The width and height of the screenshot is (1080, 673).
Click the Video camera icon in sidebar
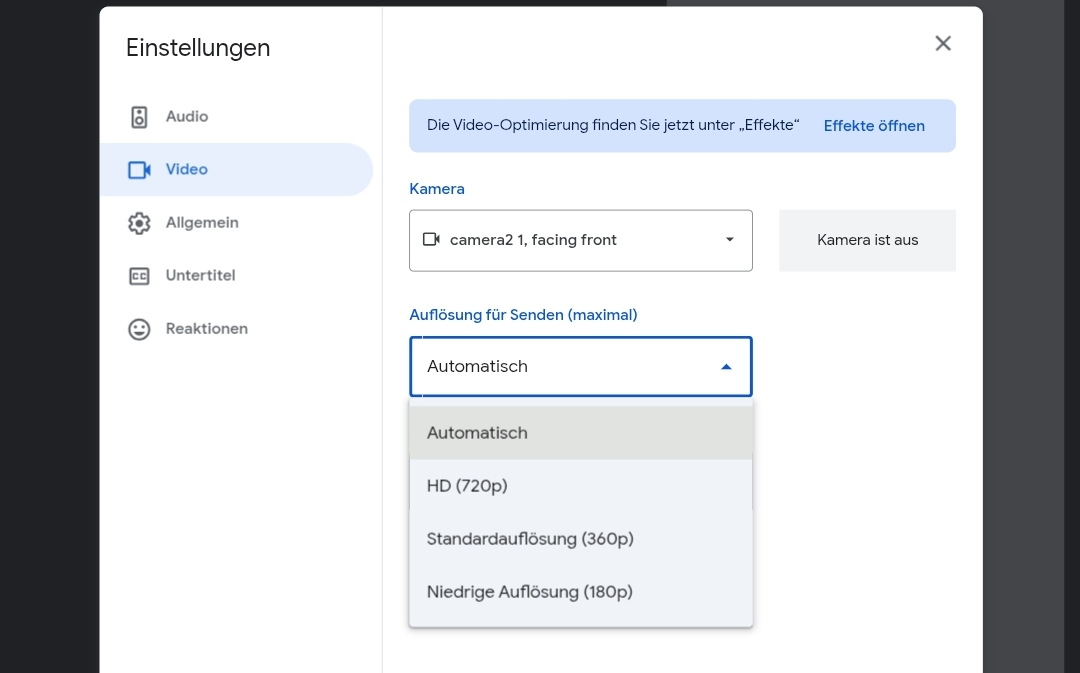[x=139, y=170]
